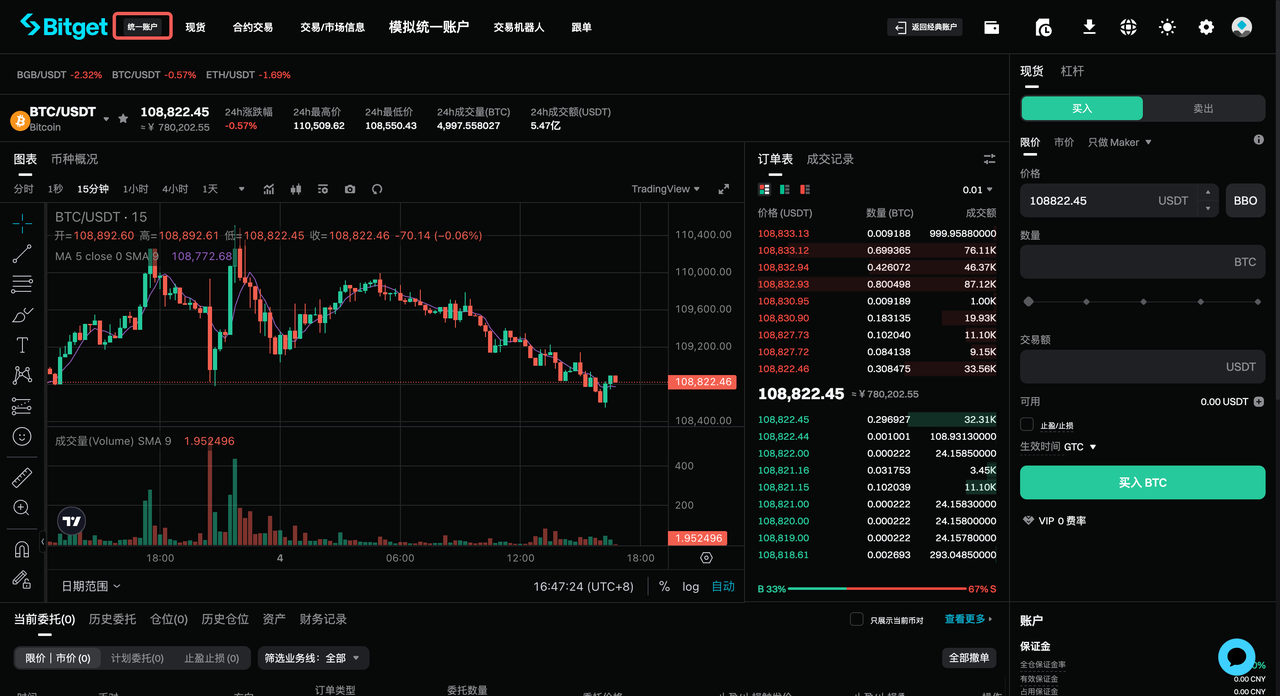Screen dimensions: 1280x696
Task: Open the chart patterns tool
Action: click(21, 376)
